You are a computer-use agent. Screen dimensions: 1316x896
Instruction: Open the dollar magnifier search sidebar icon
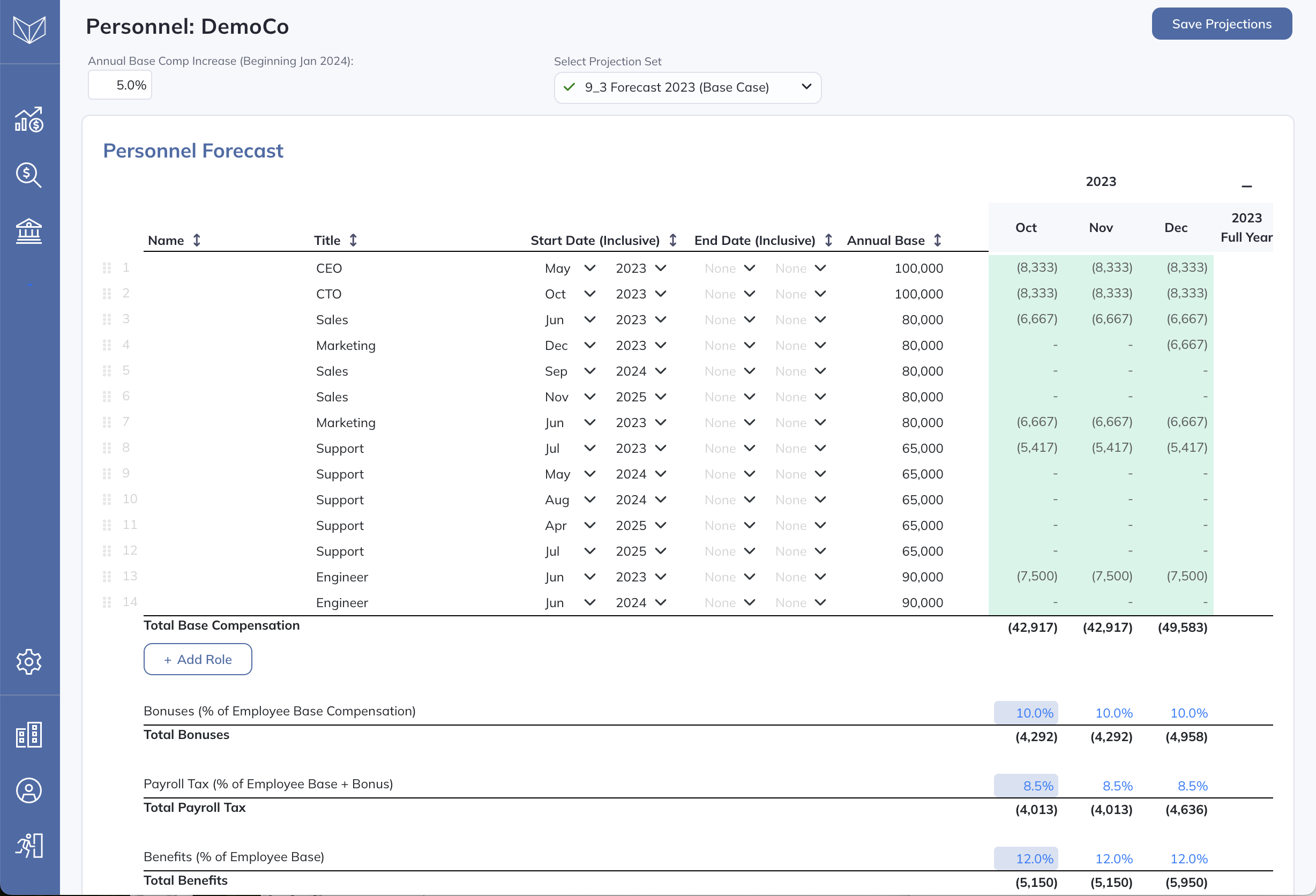point(29,175)
